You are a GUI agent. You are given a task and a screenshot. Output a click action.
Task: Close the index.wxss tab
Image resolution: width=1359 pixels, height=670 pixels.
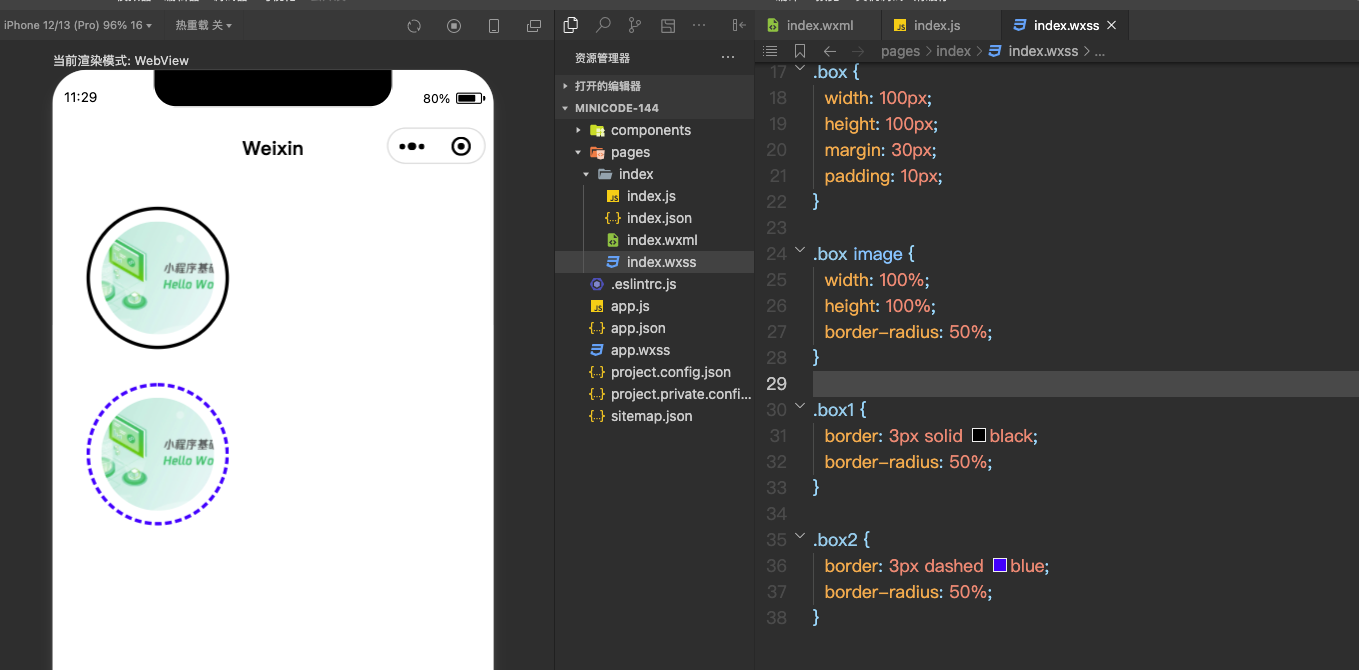coord(1111,25)
